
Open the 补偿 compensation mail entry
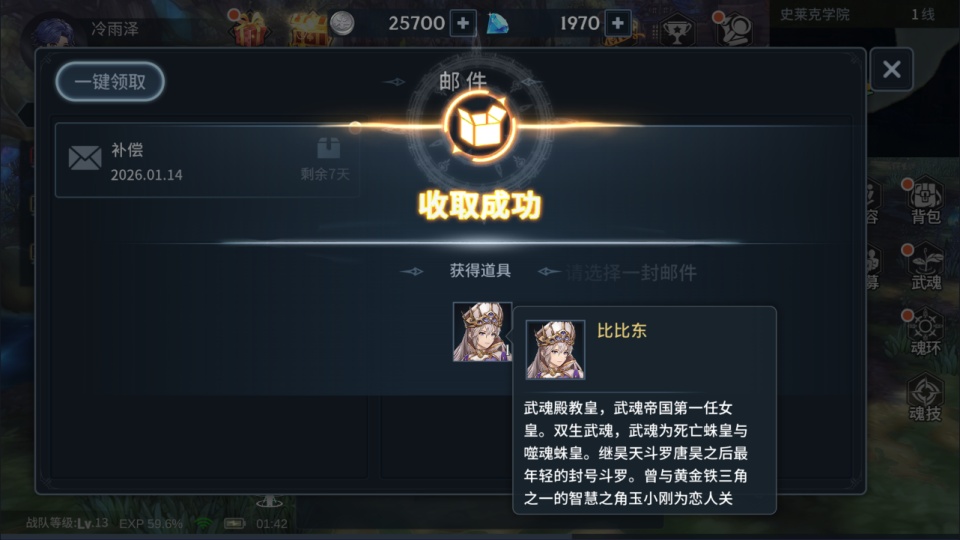(x=207, y=160)
